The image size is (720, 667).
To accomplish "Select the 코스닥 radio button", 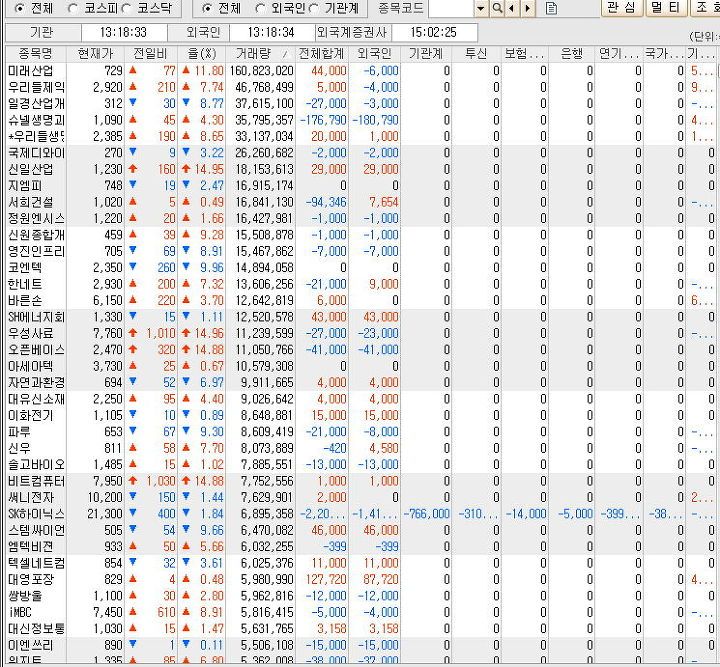I will click(x=127, y=8).
